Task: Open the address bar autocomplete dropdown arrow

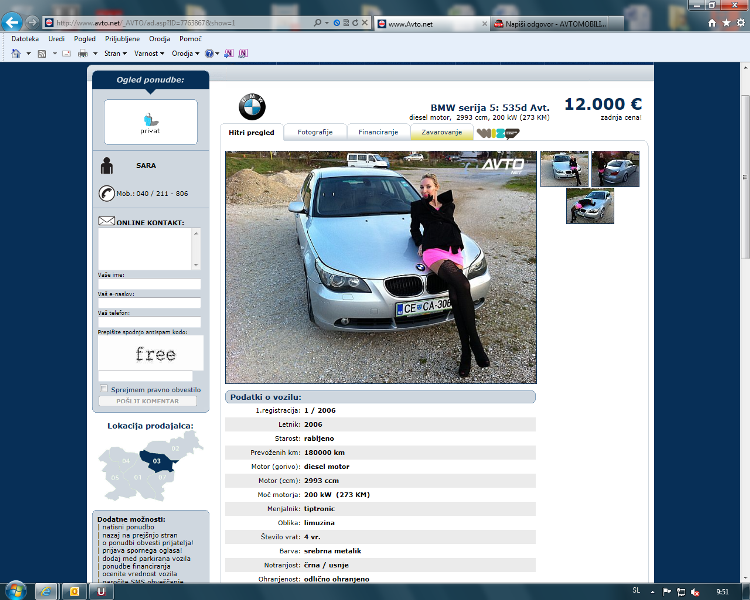Action: point(327,22)
